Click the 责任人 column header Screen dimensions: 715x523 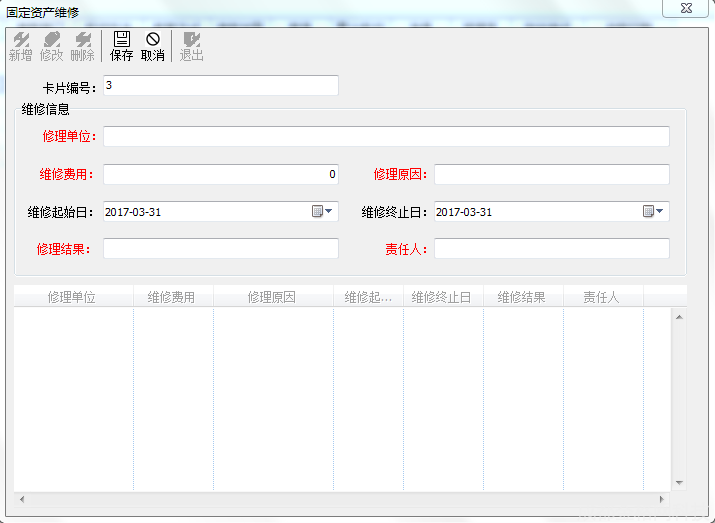click(x=601, y=297)
